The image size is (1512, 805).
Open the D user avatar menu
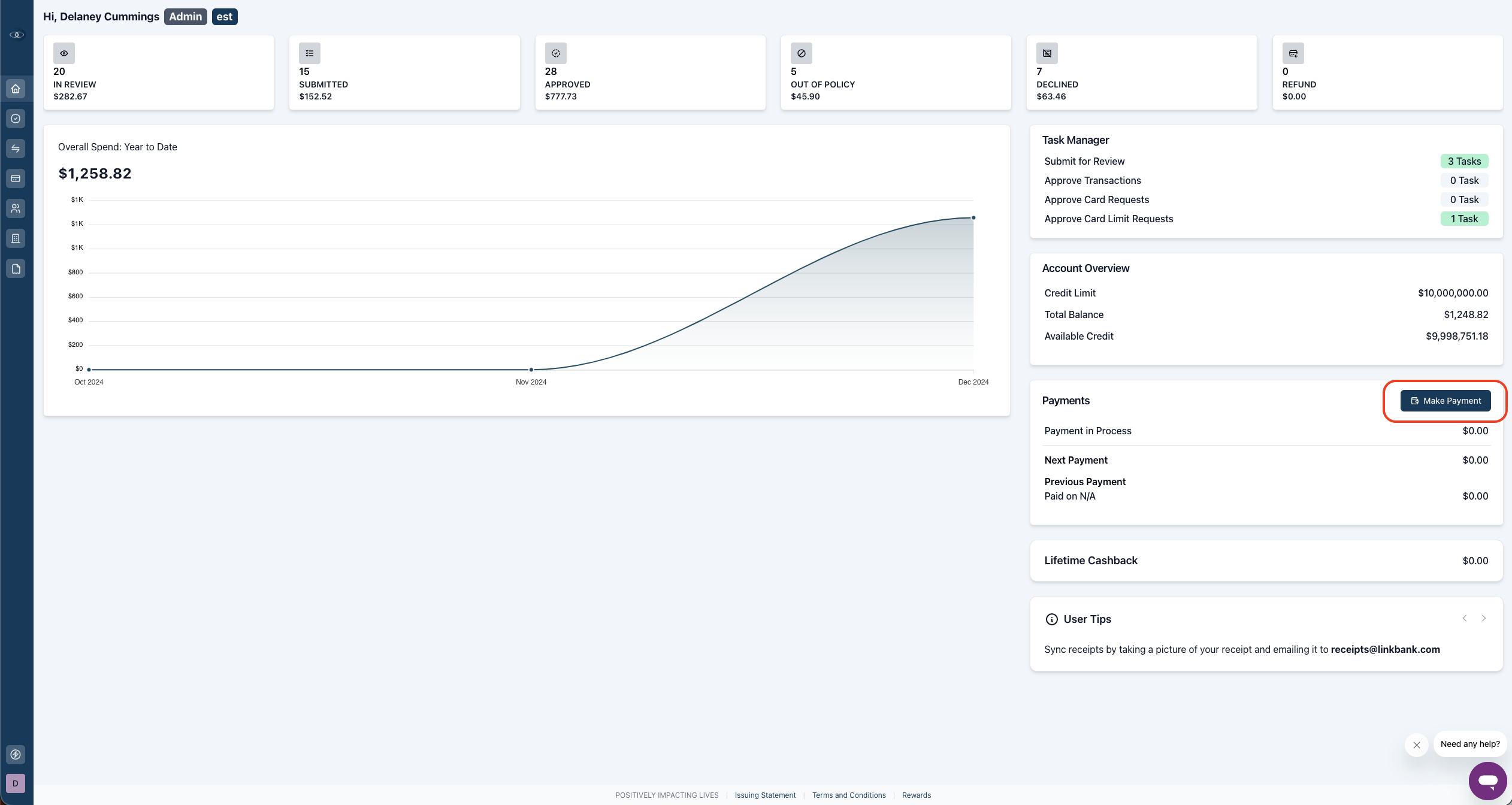coord(16,783)
